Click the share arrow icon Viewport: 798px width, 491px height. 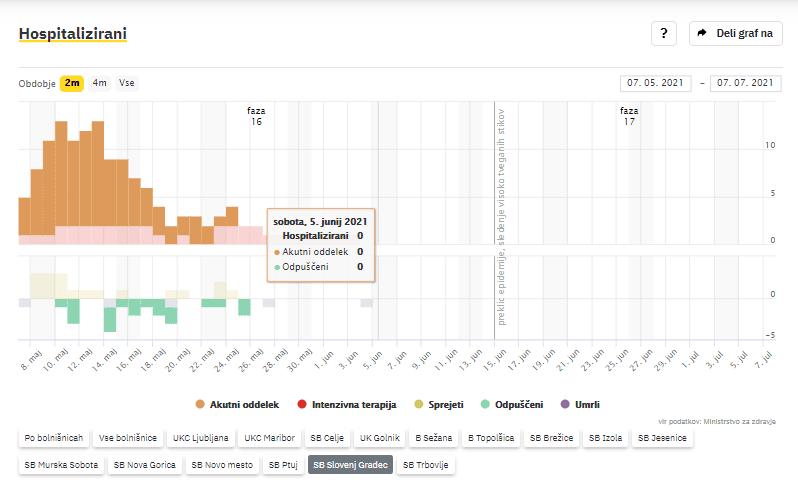(703, 33)
